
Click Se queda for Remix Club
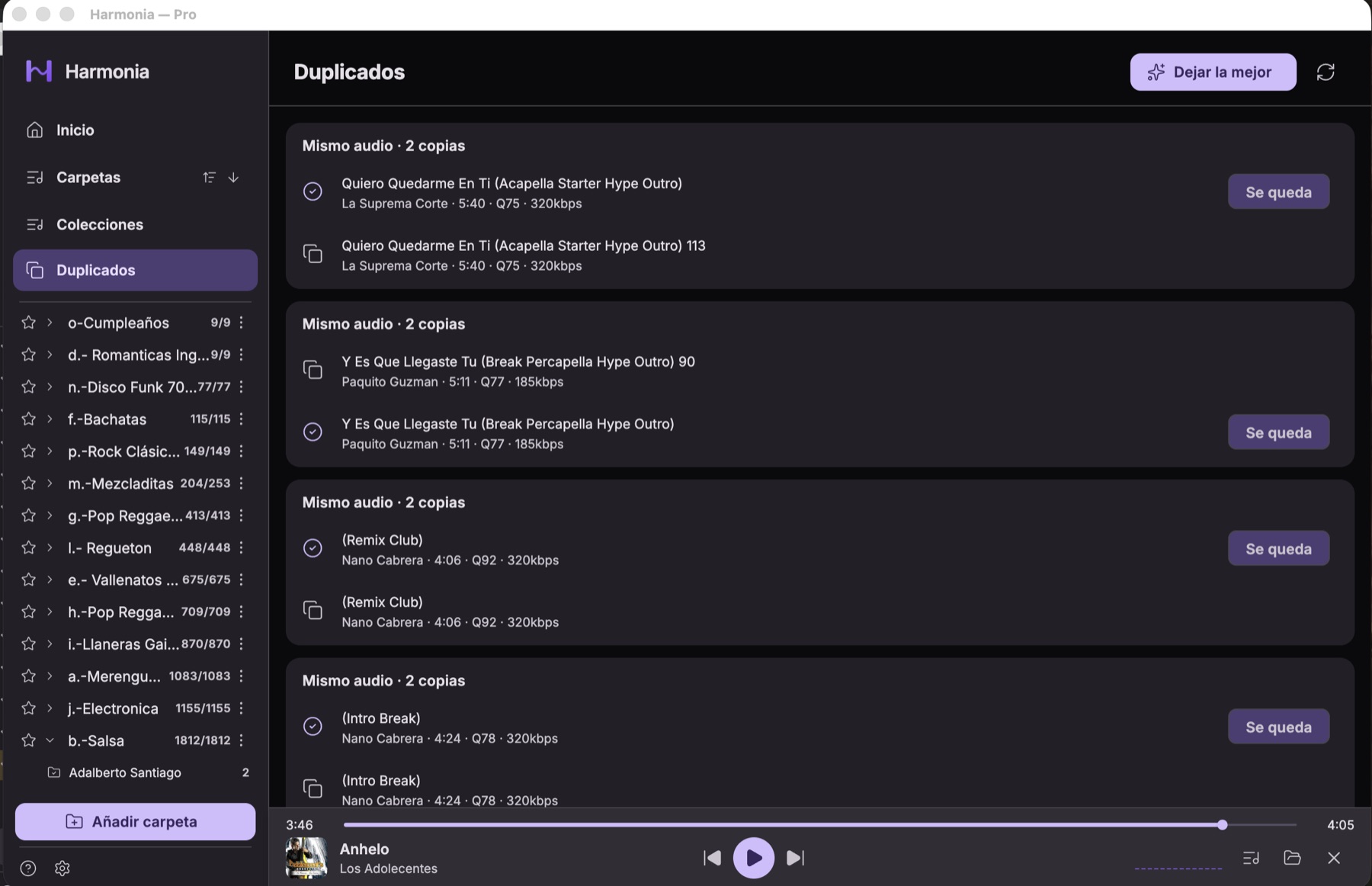point(1278,549)
